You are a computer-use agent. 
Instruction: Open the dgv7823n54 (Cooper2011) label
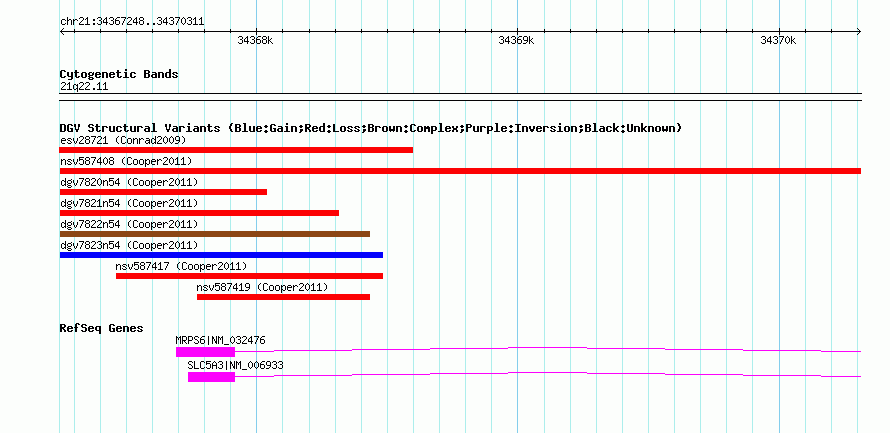click(129, 245)
